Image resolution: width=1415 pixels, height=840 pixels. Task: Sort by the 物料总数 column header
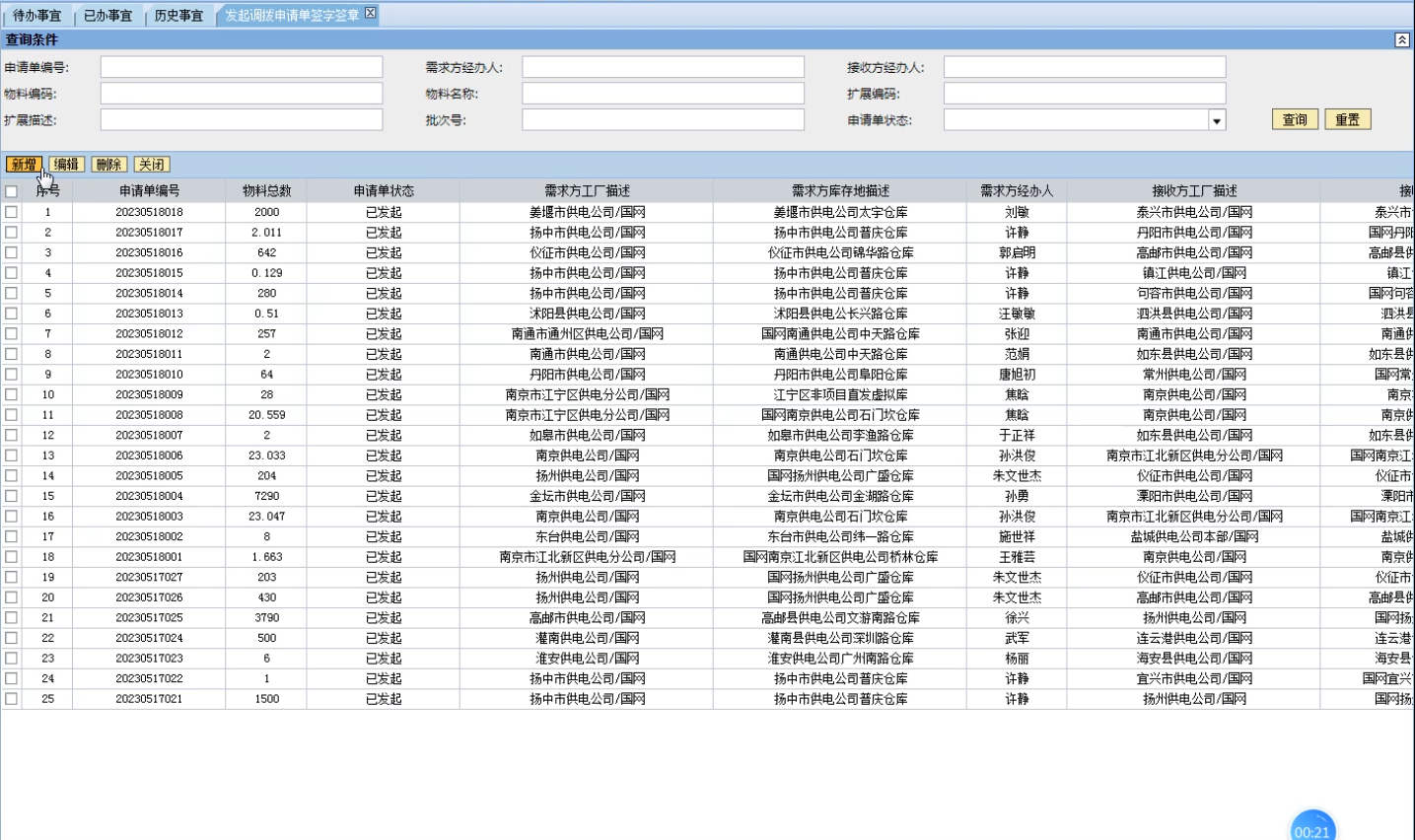266,191
